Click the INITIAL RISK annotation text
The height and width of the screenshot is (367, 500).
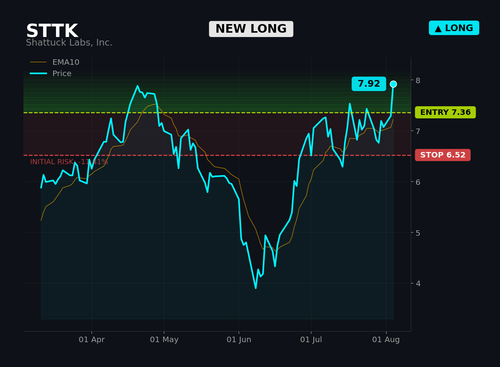point(69,162)
